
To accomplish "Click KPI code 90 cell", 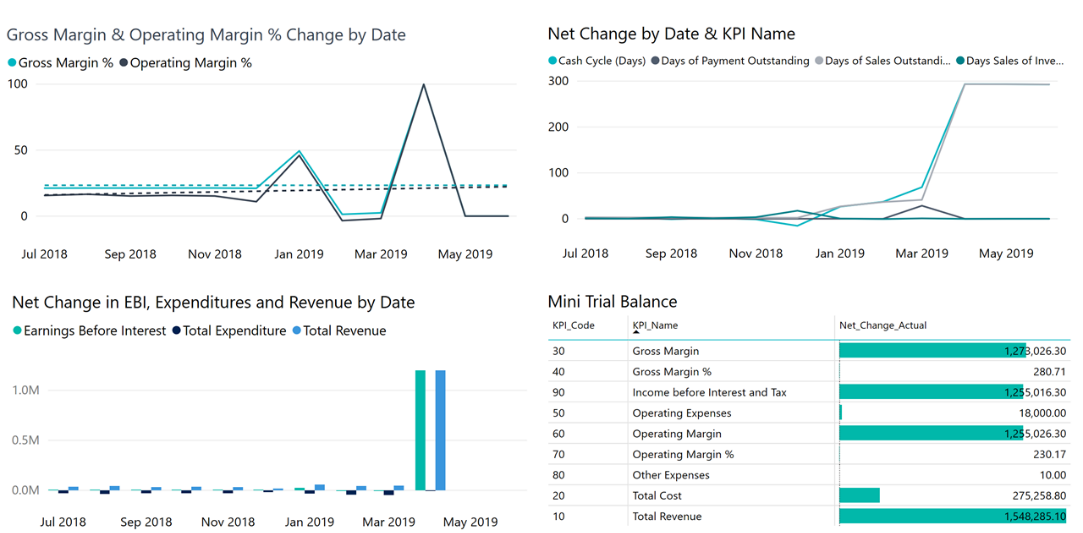I will tap(588, 392).
